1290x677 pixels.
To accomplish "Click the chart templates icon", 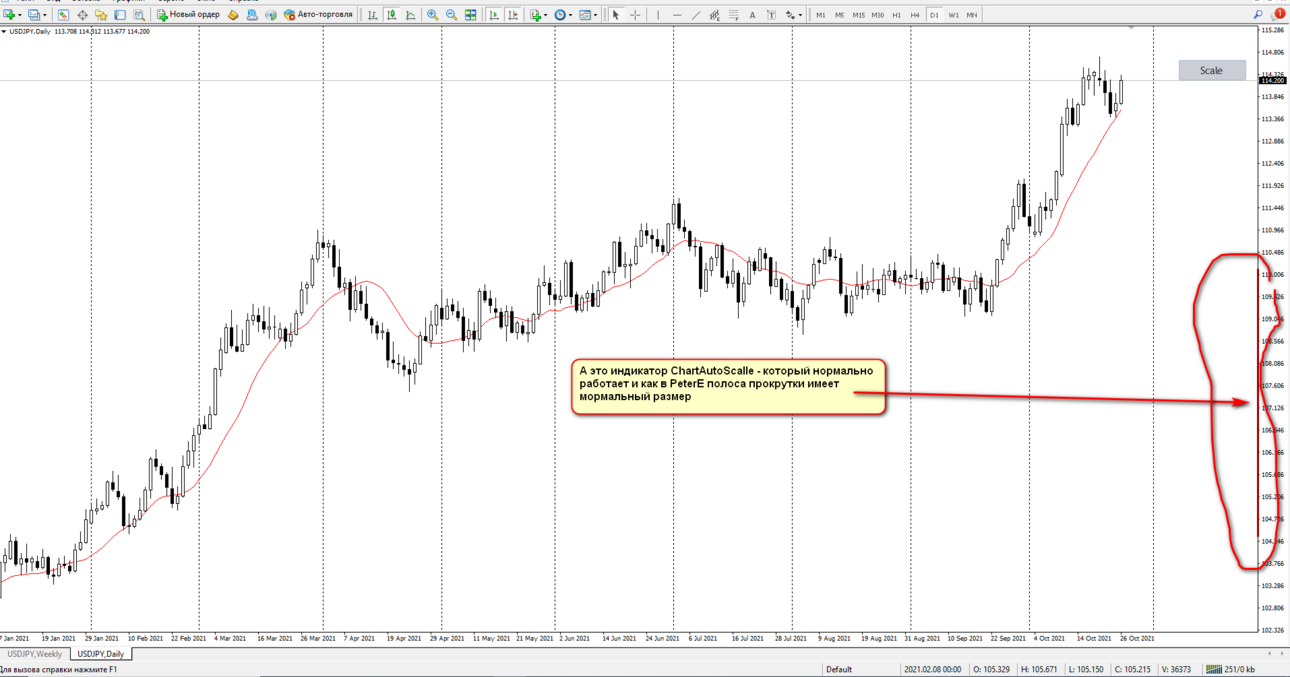I will [x=585, y=15].
